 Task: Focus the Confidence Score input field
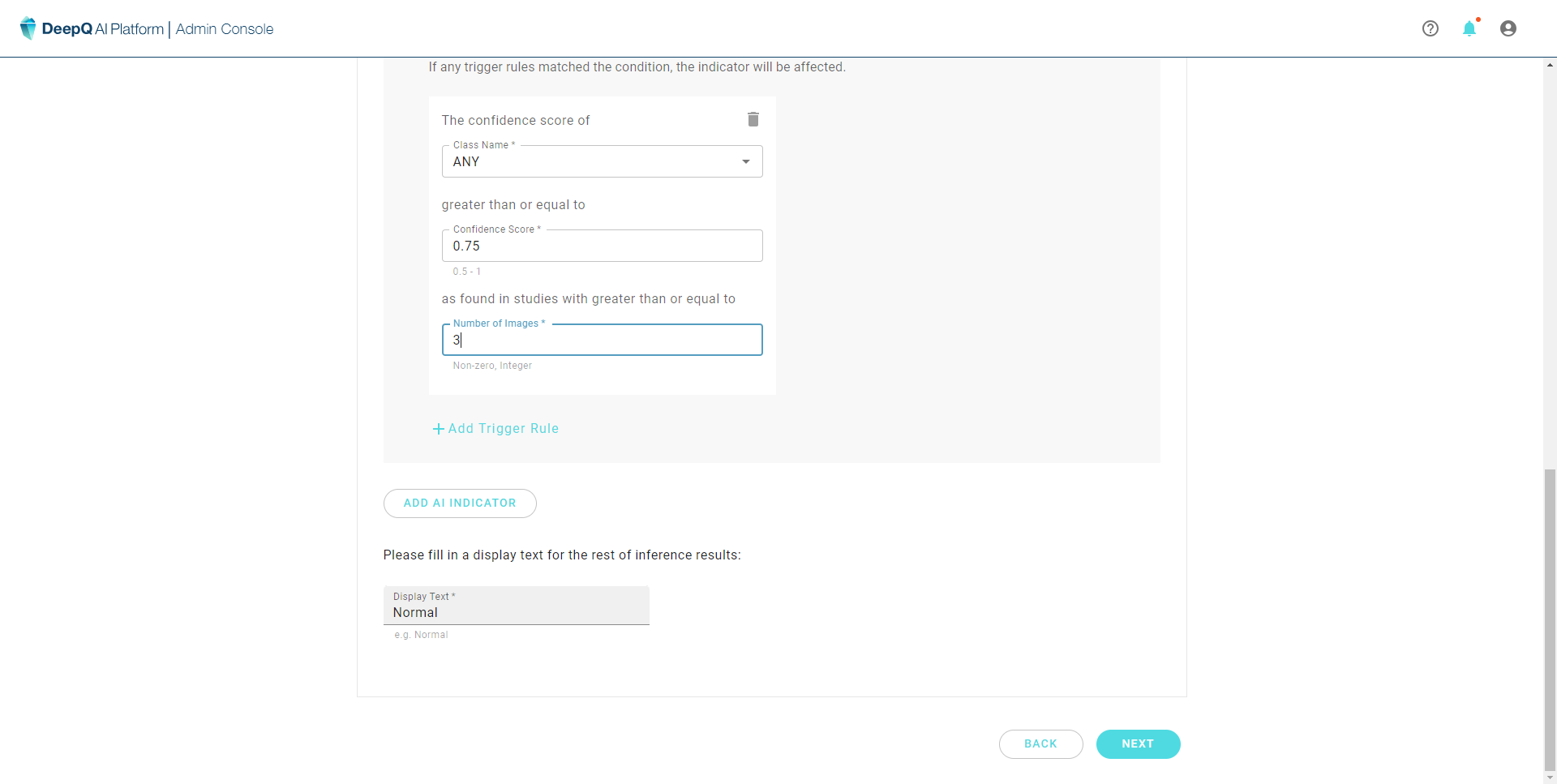(602, 246)
